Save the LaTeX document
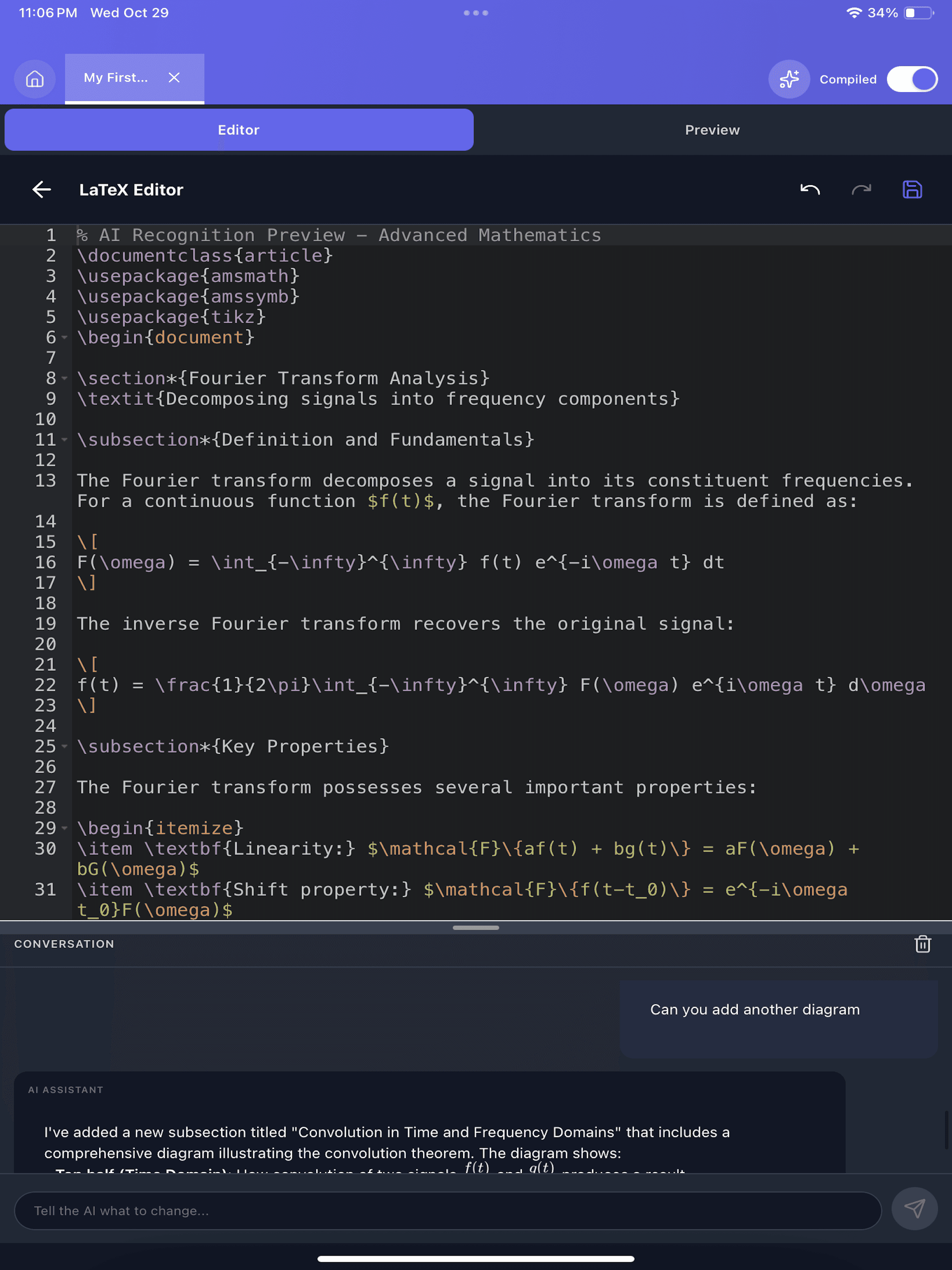 [x=913, y=190]
